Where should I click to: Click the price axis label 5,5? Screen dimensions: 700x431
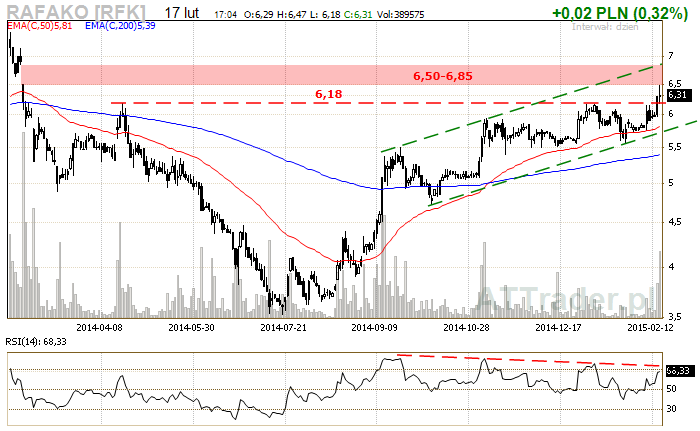tap(675, 147)
